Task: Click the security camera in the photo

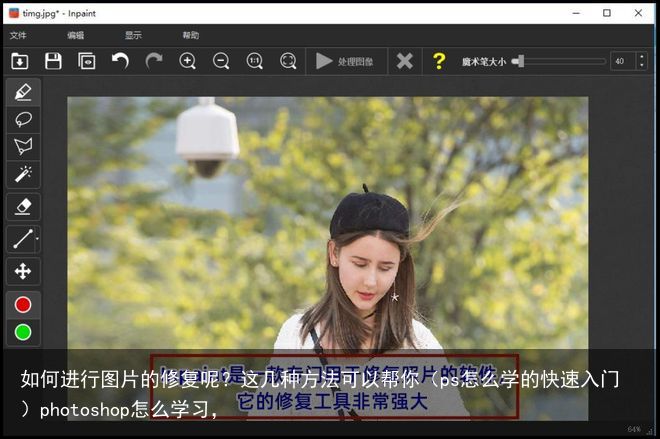Action: (207, 138)
